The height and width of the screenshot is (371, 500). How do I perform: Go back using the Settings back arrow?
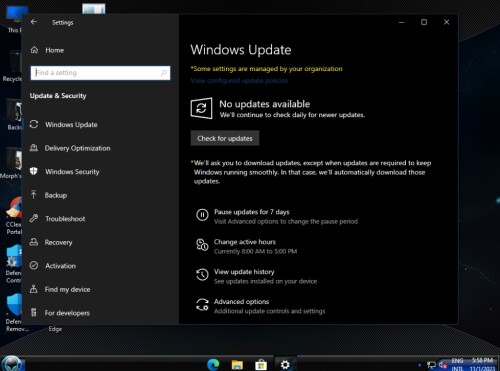point(34,22)
